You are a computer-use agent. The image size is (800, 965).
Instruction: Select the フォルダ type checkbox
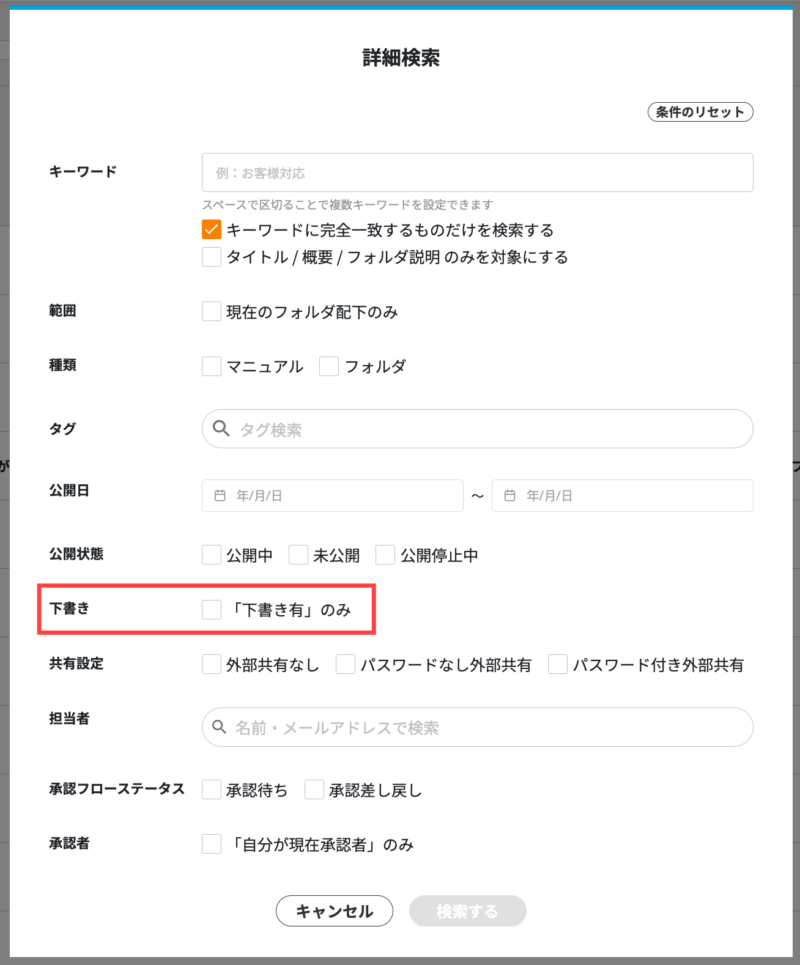329,366
